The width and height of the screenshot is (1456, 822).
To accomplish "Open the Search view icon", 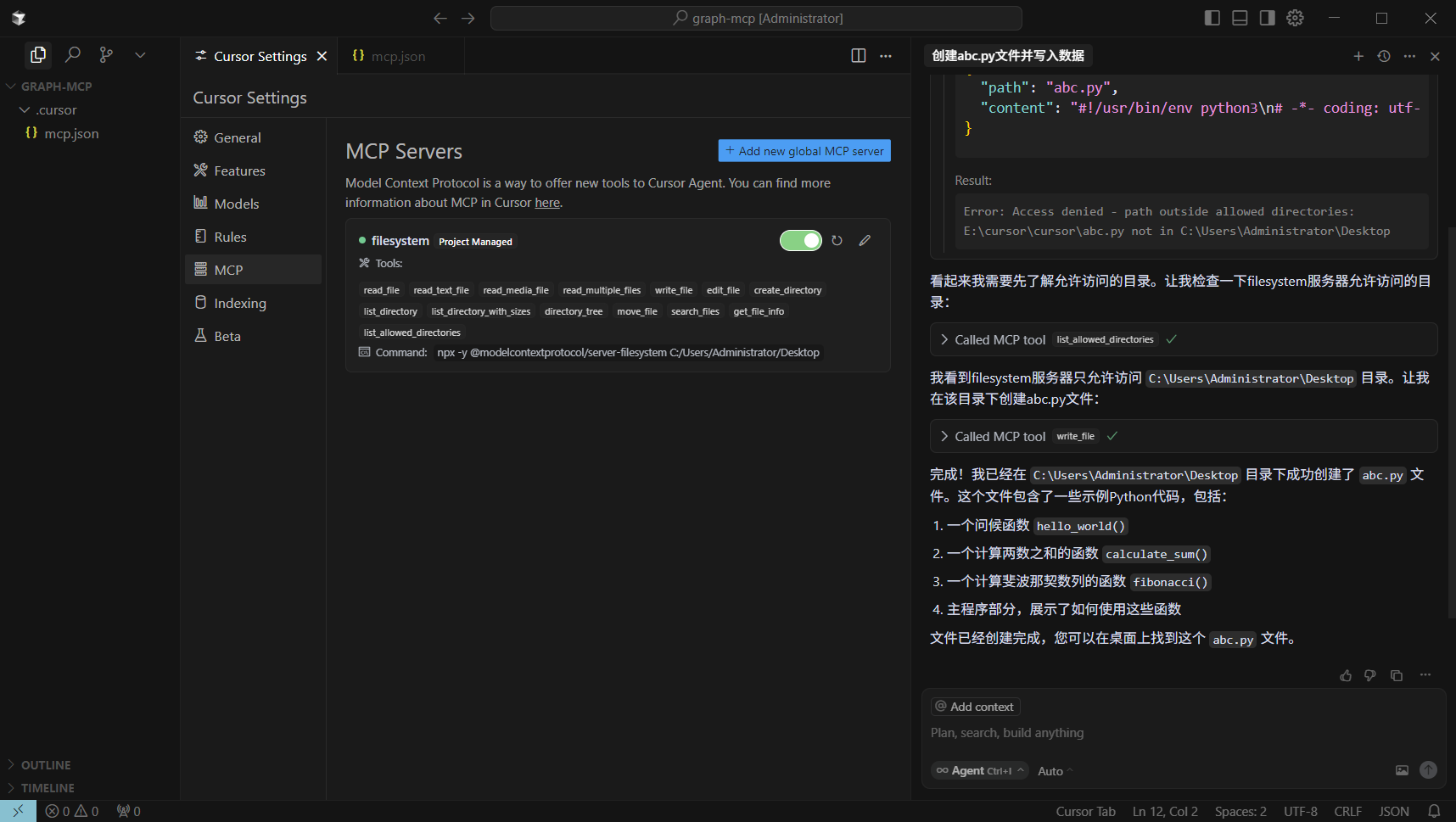I will 73,55.
